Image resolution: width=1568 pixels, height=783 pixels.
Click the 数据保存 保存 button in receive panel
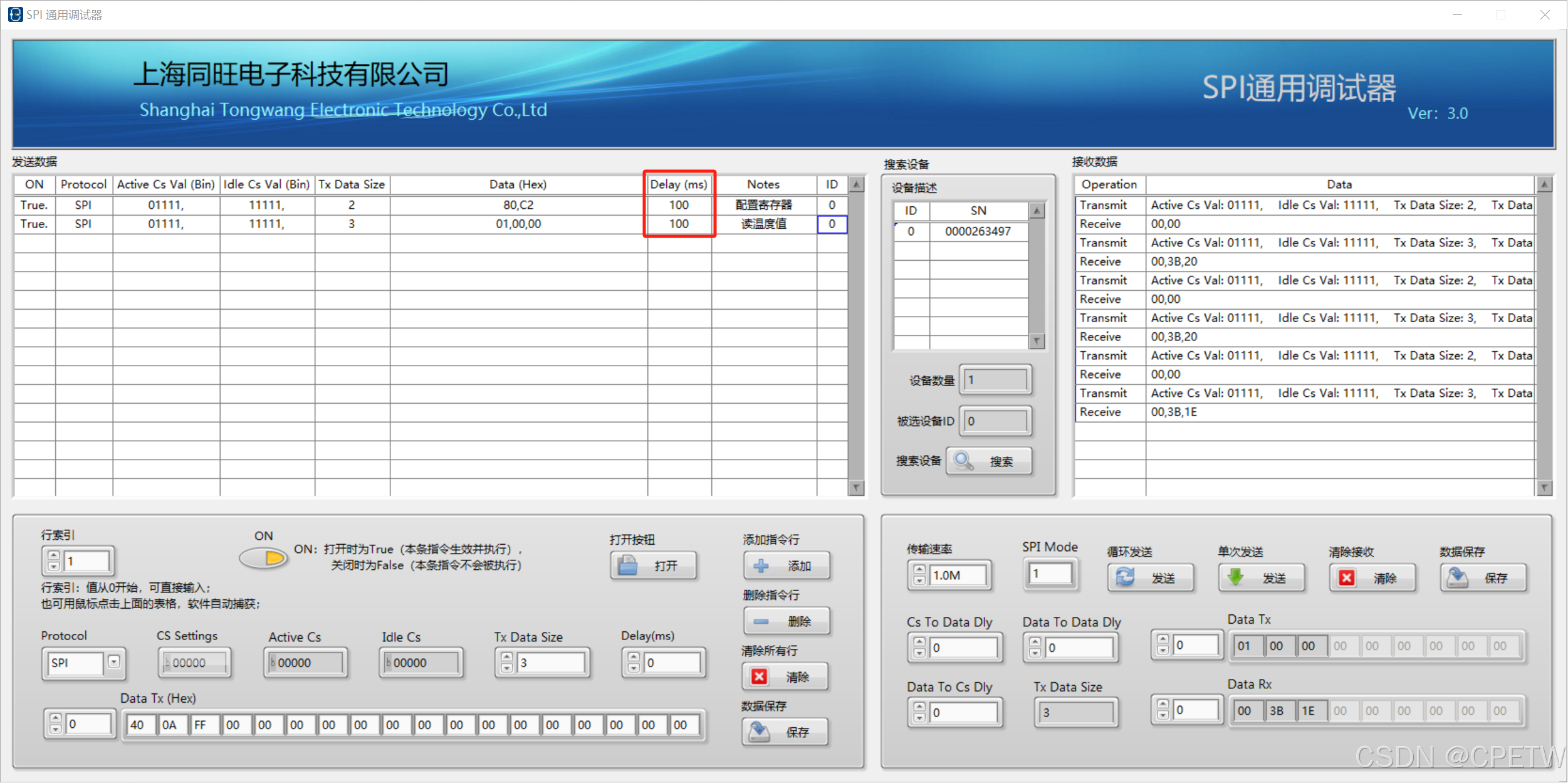(x=1483, y=577)
